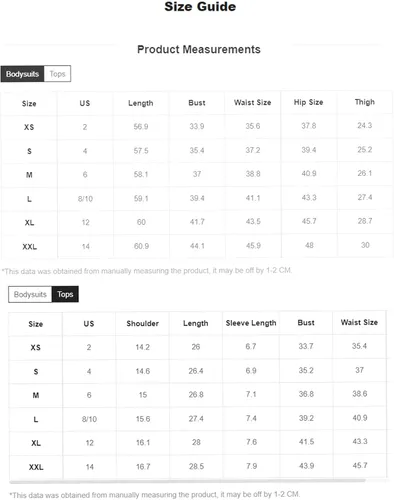The image size is (394, 500).
Task: Click the measurement disclaimer note under the Bodysuits table
Action: tap(147, 271)
